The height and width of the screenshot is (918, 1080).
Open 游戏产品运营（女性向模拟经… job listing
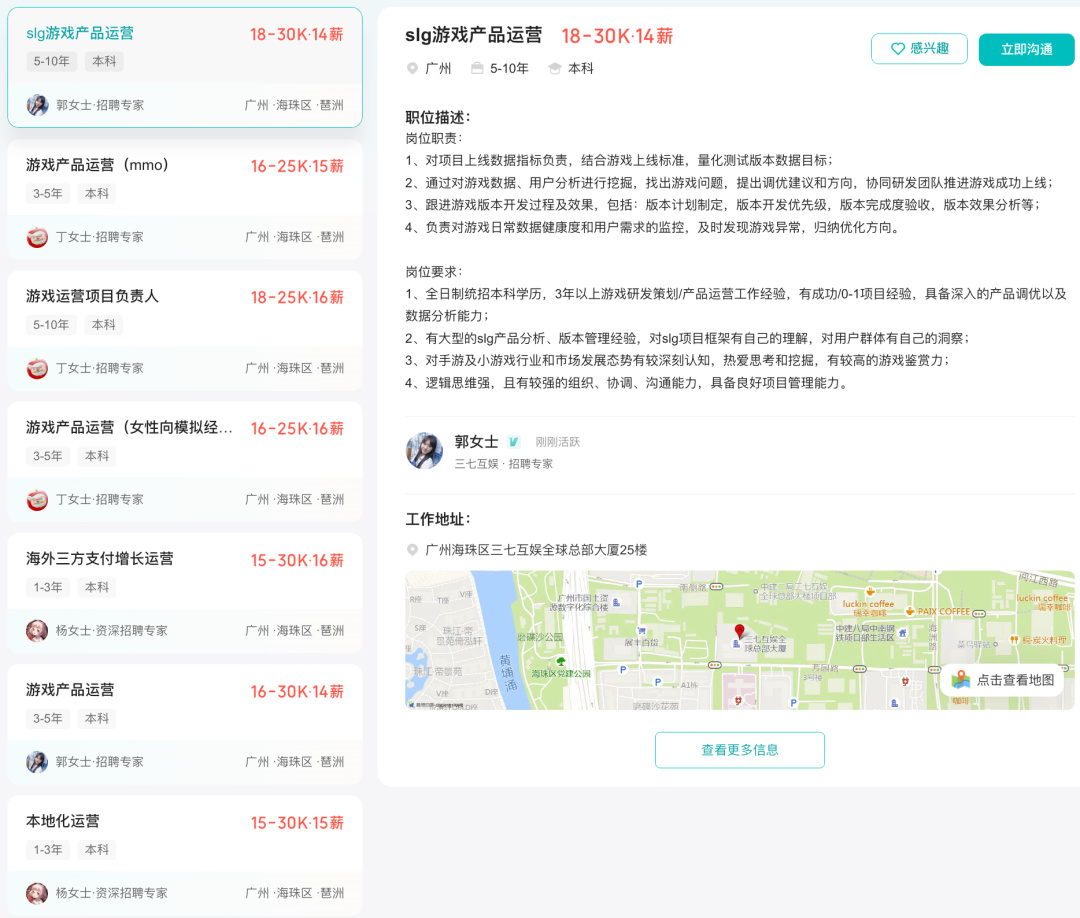(x=185, y=462)
